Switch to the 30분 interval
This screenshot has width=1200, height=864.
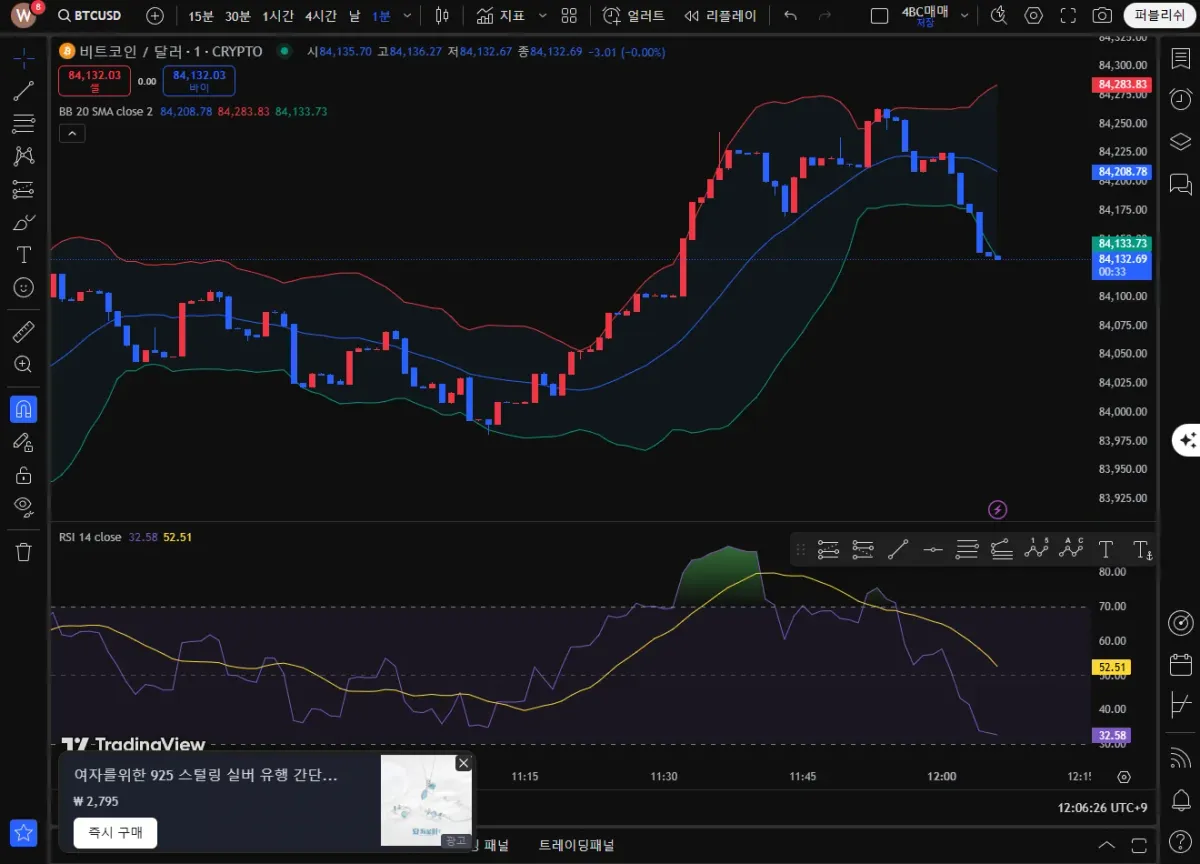238,16
